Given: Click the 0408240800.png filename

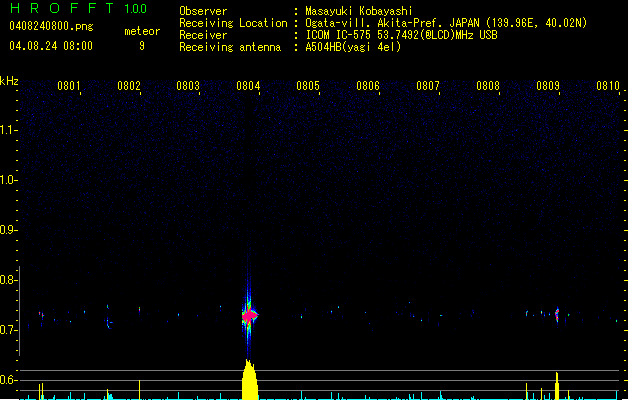Looking at the screenshot, I should [50, 26].
